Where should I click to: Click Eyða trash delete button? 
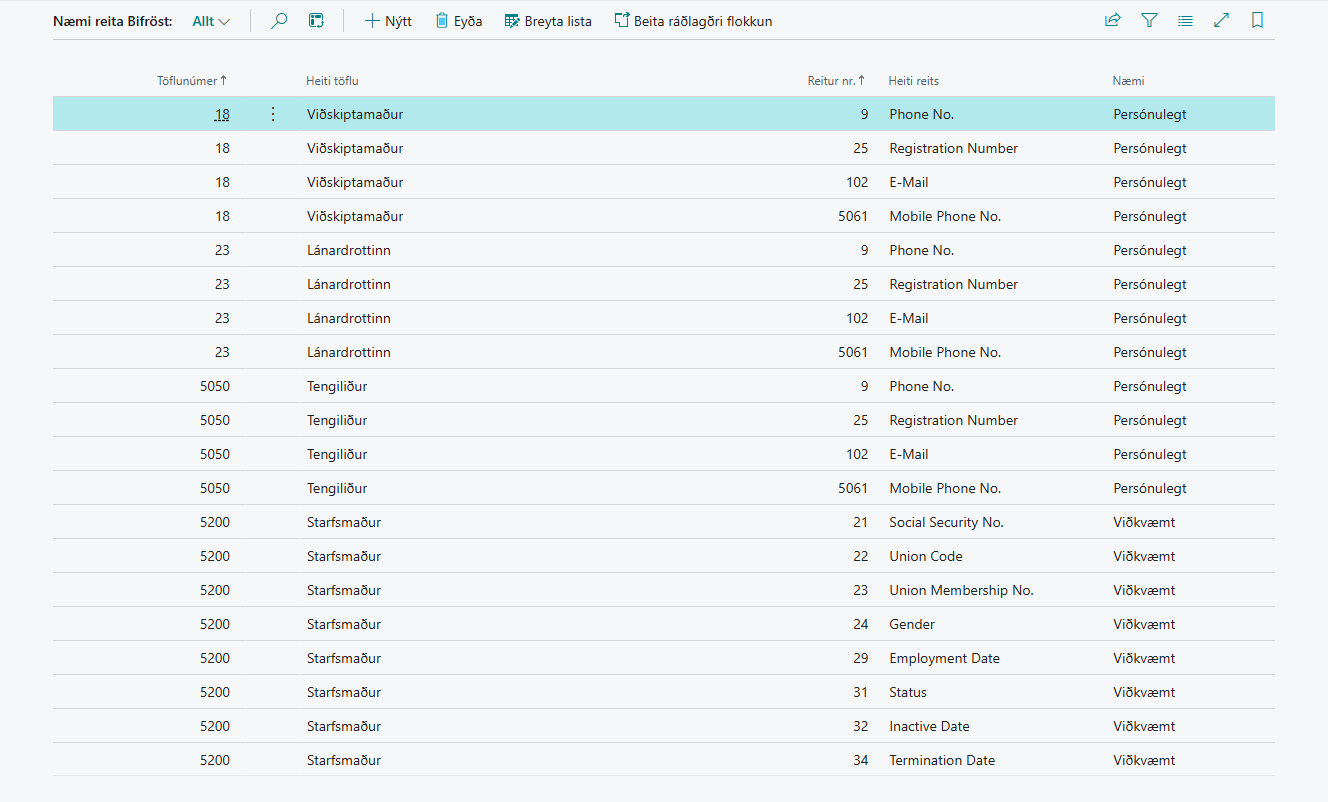(459, 21)
